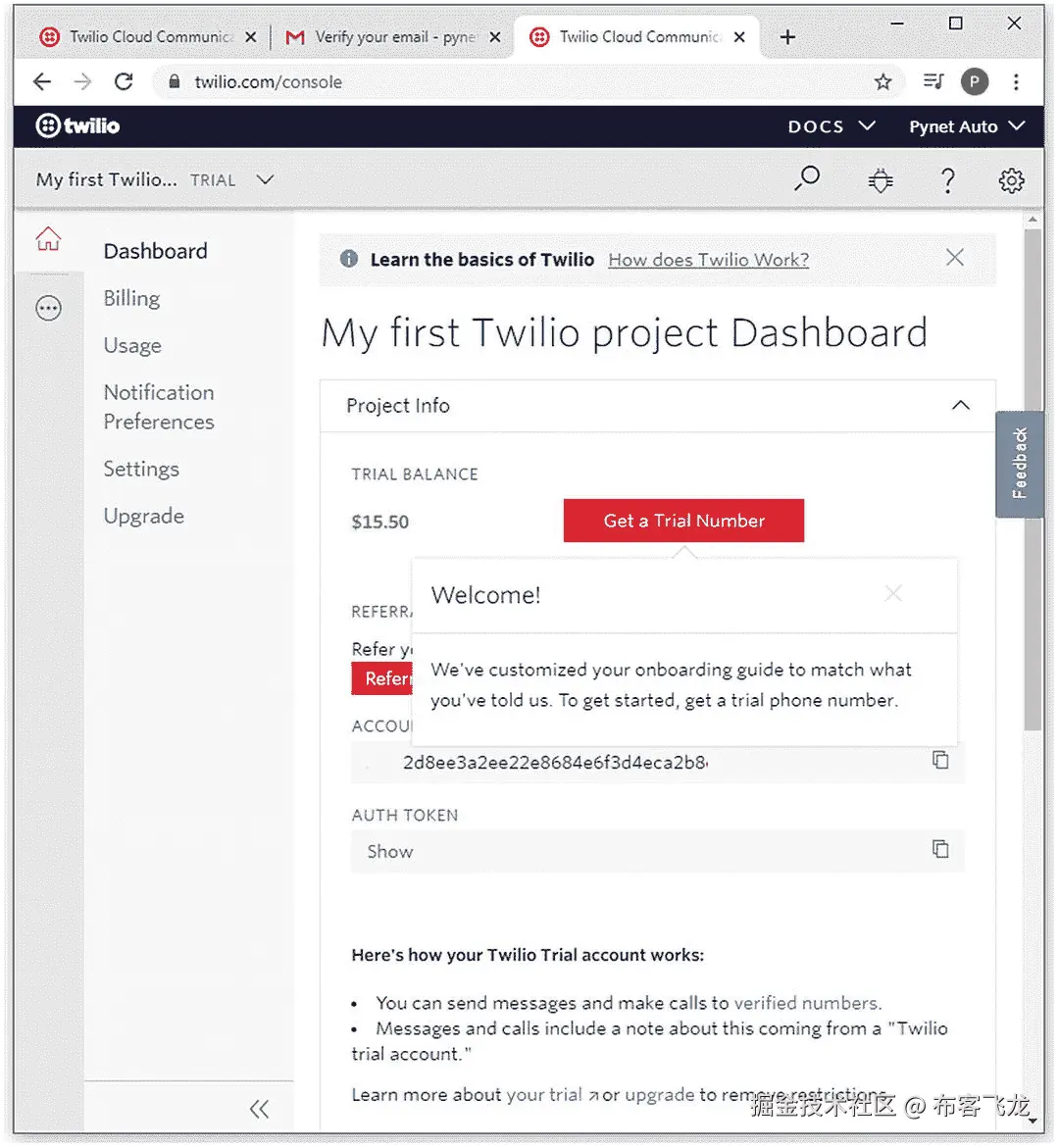Click the Twilio logo in header
Screen dimensions: 1059x1148
[x=77, y=125]
